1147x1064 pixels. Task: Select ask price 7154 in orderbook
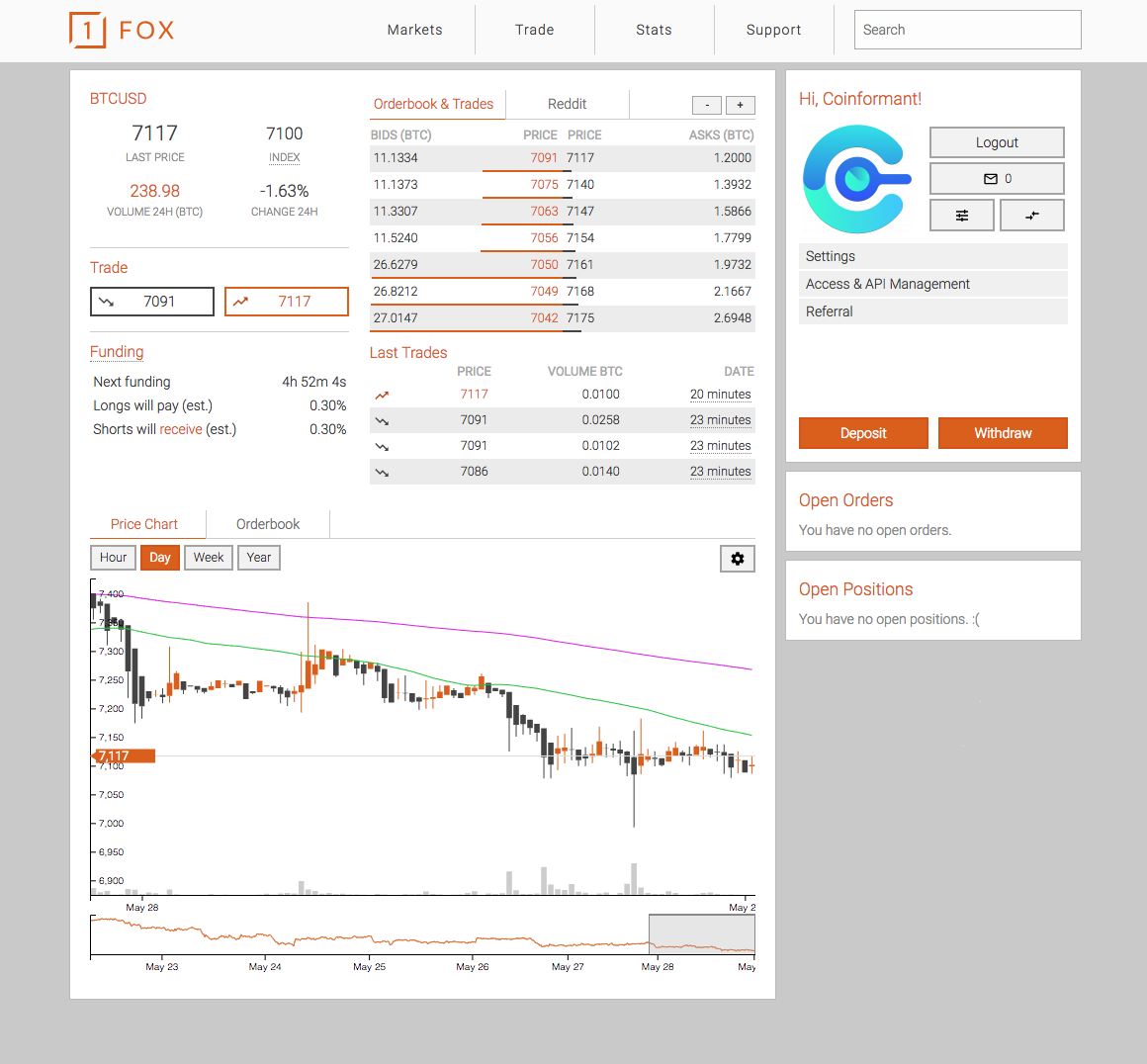pyautogui.click(x=580, y=238)
